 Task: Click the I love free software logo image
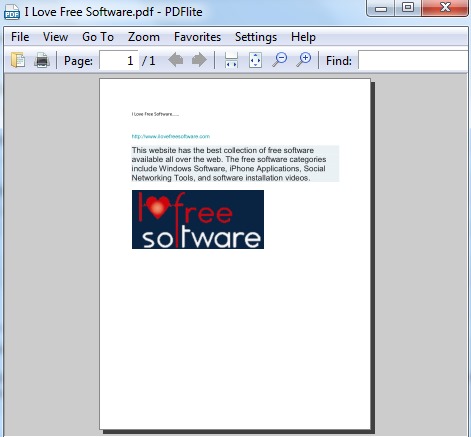198,219
